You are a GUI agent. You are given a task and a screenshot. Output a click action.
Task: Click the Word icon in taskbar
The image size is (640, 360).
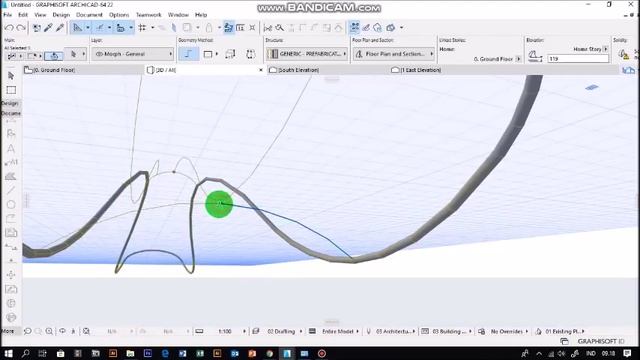182,353
